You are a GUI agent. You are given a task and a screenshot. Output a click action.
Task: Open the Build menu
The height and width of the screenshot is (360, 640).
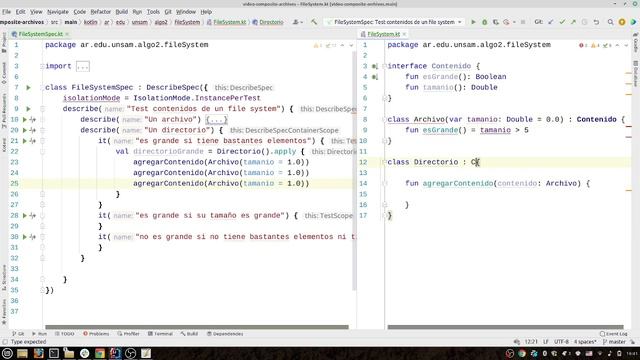click(x=122, y=12)
